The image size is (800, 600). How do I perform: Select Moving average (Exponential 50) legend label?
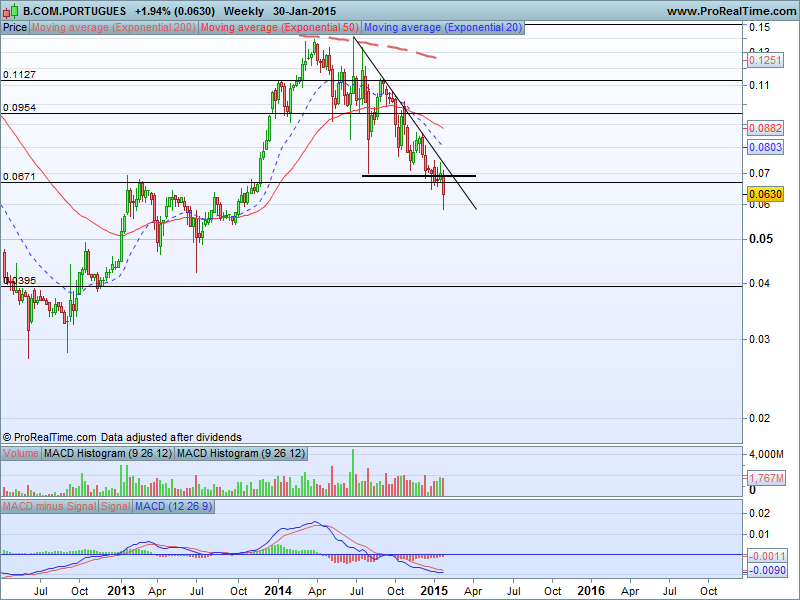(280, 28)
